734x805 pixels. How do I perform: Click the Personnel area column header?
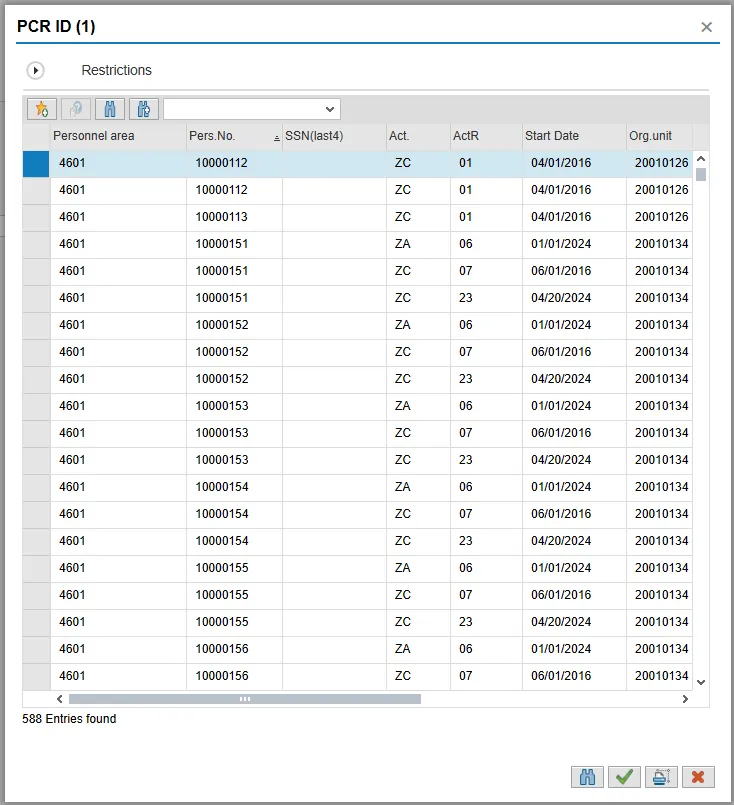117,136
